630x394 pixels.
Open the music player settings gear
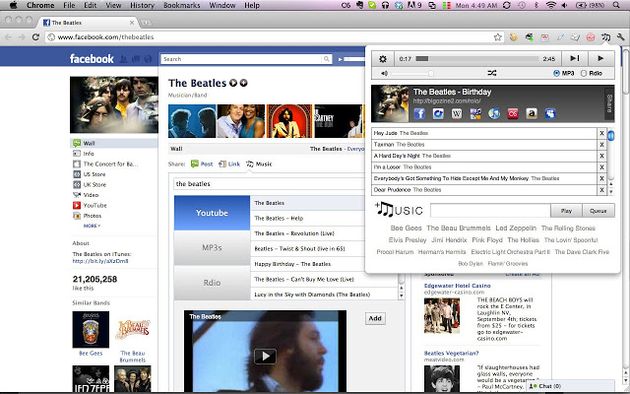pos(382,59)
